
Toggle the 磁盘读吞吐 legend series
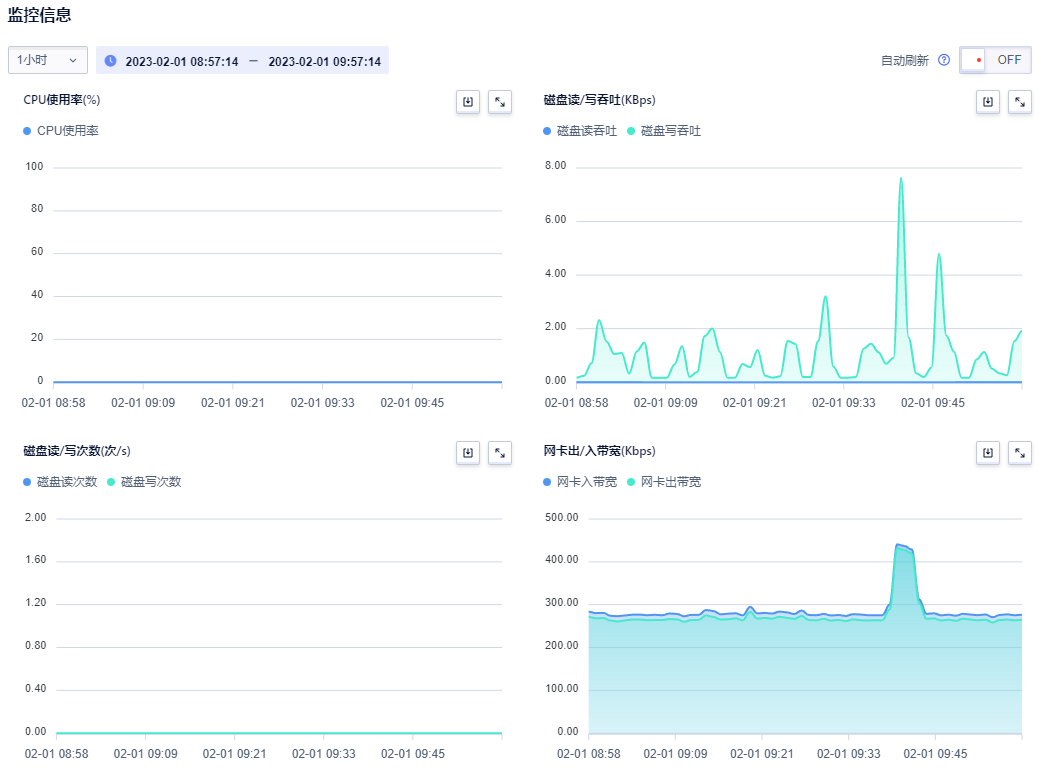pos(580,131)
